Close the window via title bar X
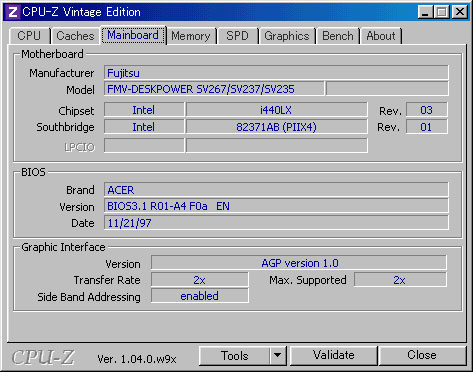Image resolution: width=473 pixels, height=372 pixels. click(460, 12)
